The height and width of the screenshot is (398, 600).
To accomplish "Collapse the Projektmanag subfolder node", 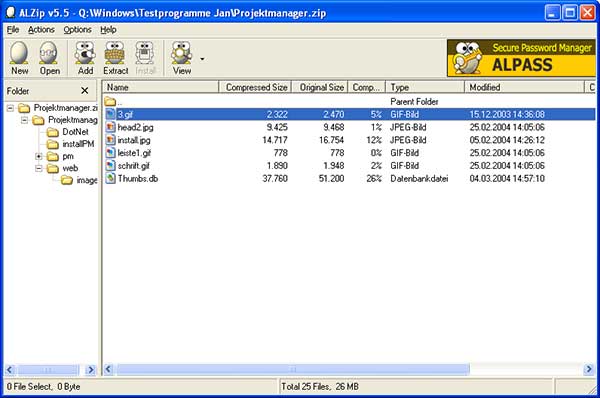I will tap(24, 120).
